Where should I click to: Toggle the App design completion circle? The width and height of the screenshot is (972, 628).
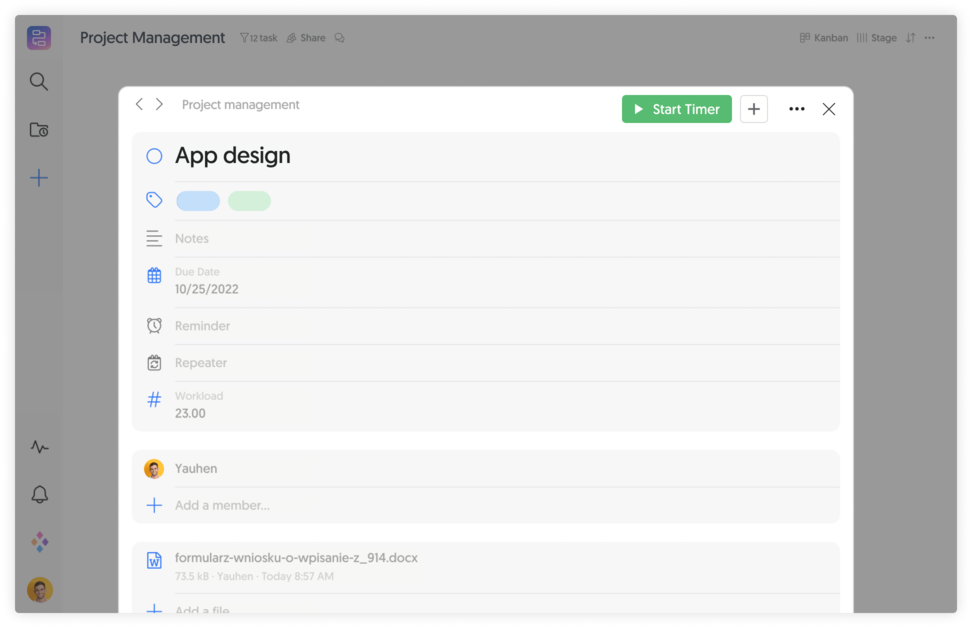pos(153,156)
